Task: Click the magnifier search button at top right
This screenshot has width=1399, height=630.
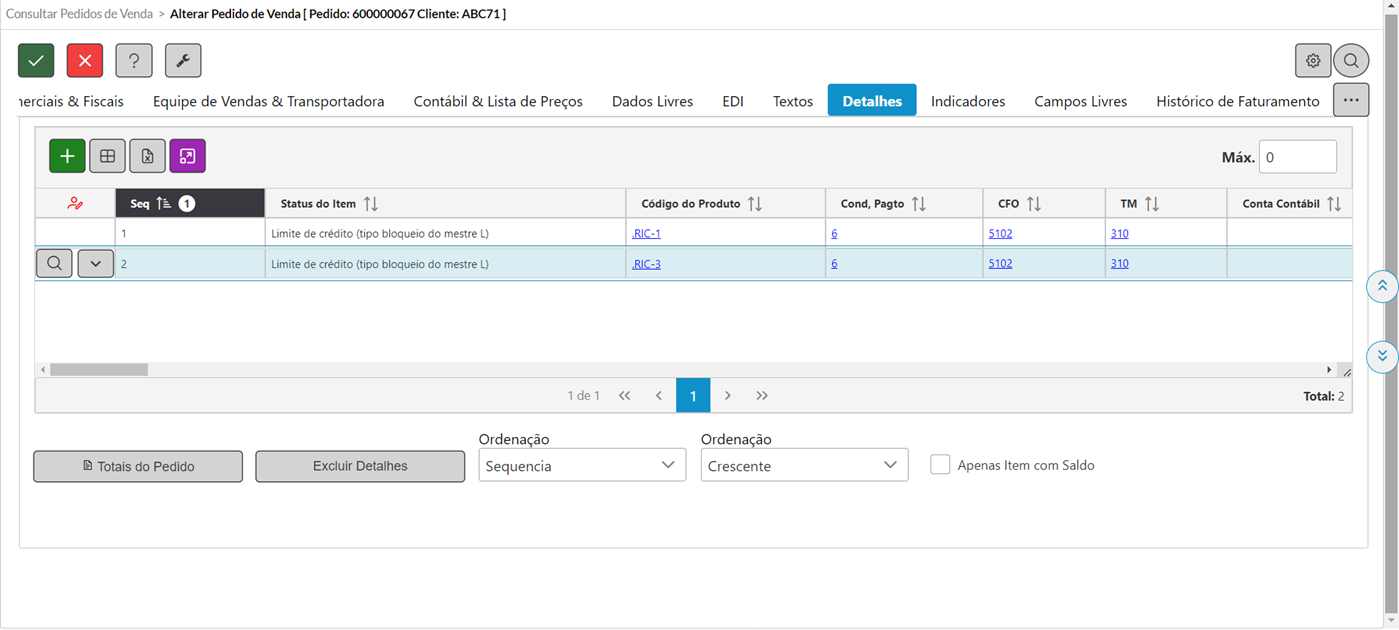Action: tap(1351, 61)
